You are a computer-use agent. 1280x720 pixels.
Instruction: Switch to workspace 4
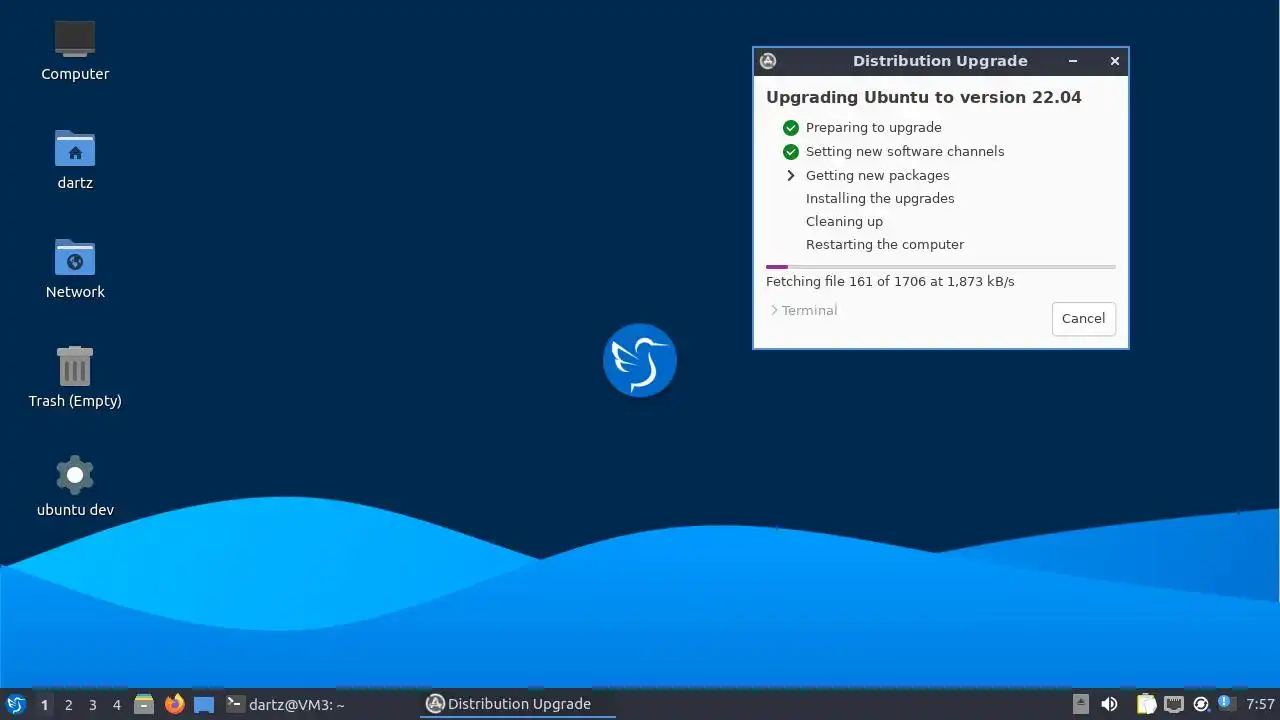[x=117, y=704]
